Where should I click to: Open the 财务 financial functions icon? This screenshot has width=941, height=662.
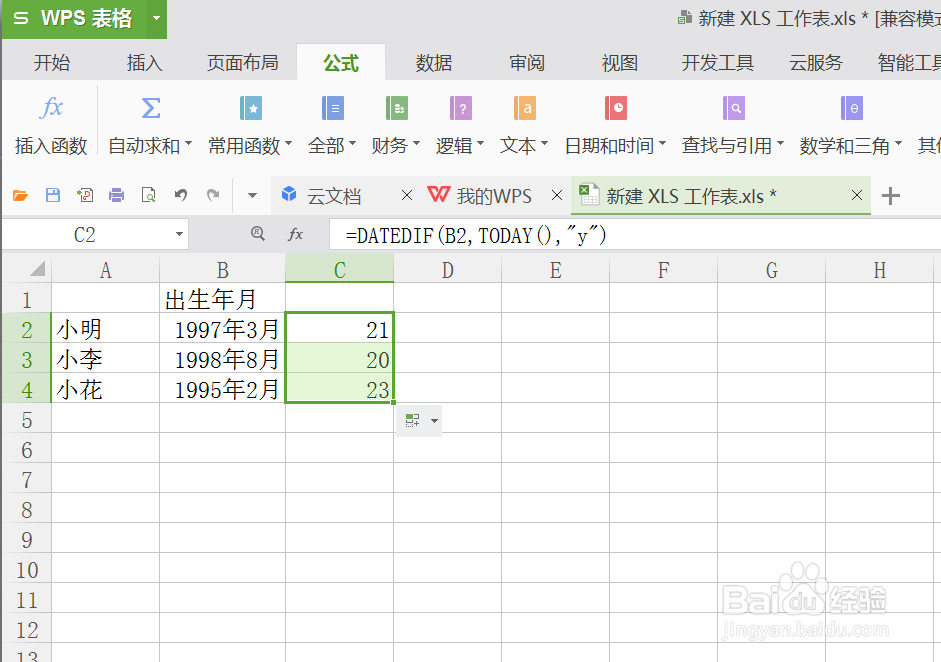397,109
